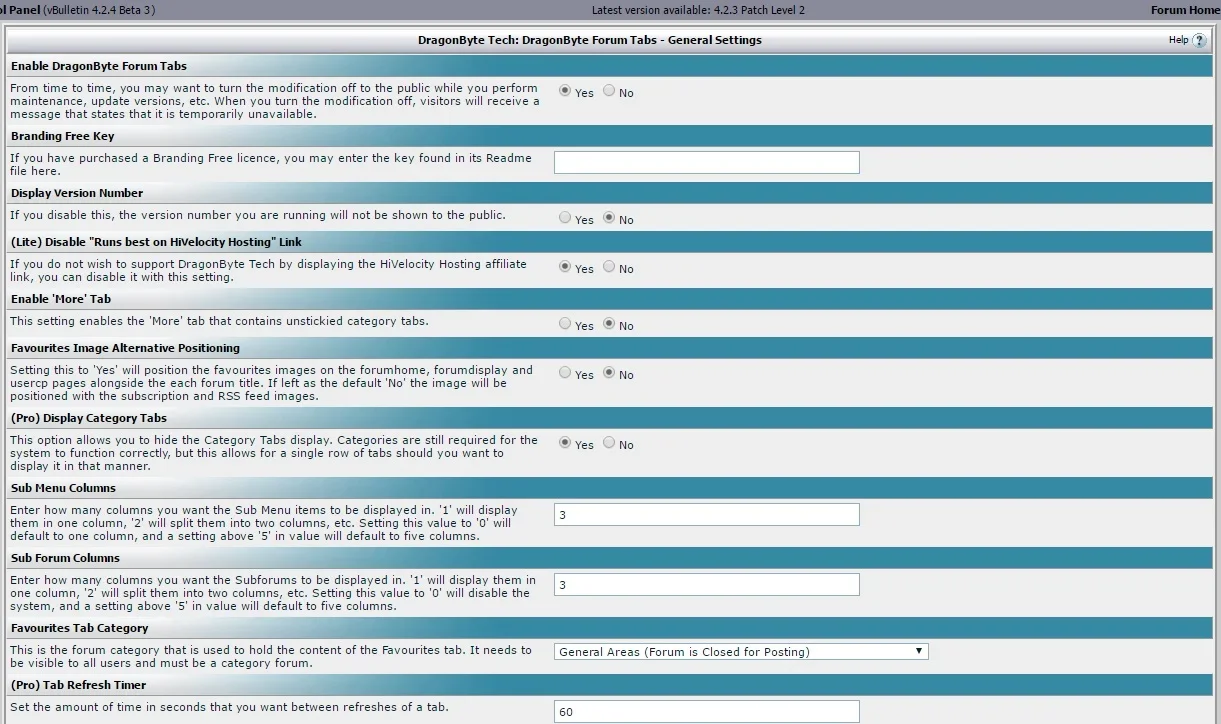Click the General Settings page title
Screen dimensions: 1221x724
[x=590, y=40]
